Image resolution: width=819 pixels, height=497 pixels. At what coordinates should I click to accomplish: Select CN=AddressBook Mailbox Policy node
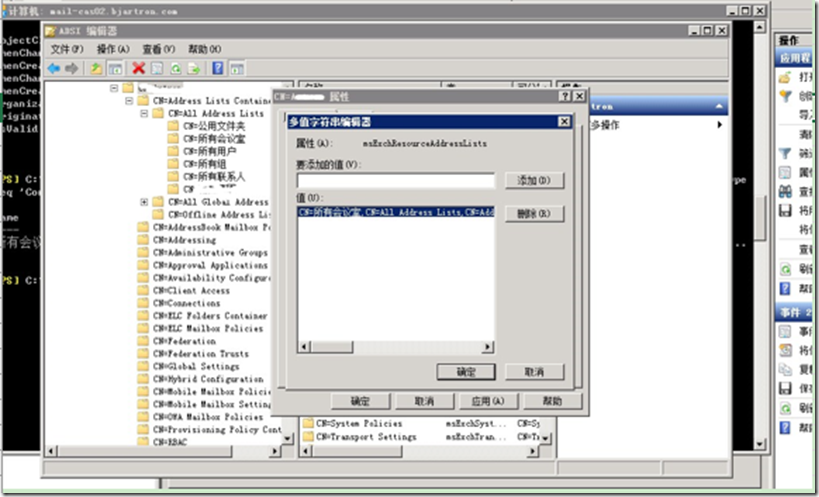point(212,228)
